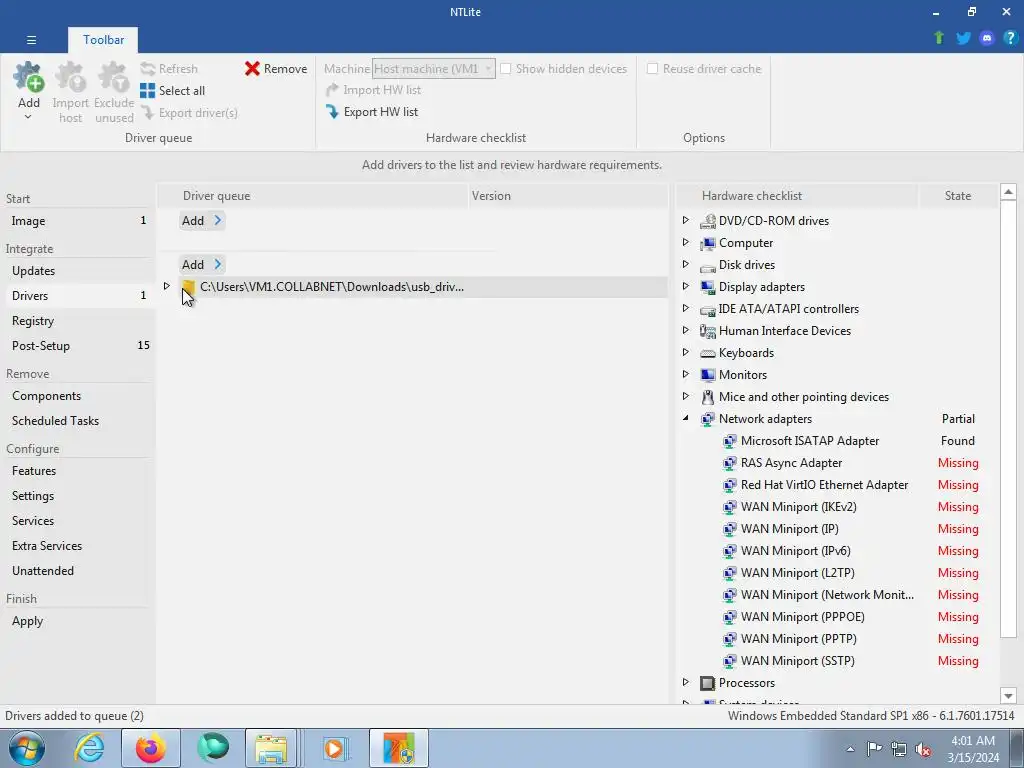Click the second Add button above the folder
1024x768 pixels.
(x=202, y=264)
